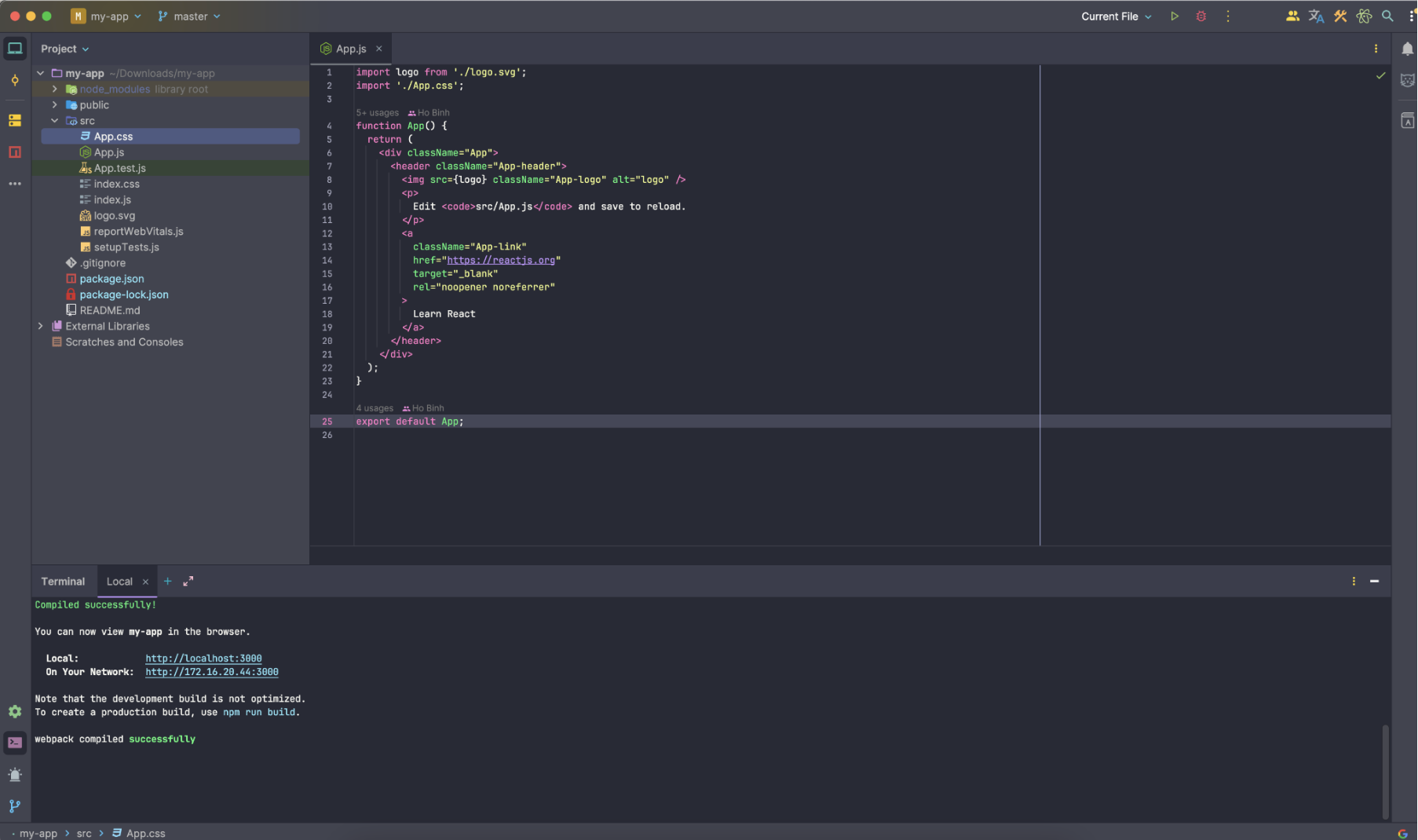Click the Google icon in status bar
The height and width of the screenshot is (840, 1418).
[x=1402, y=834]
